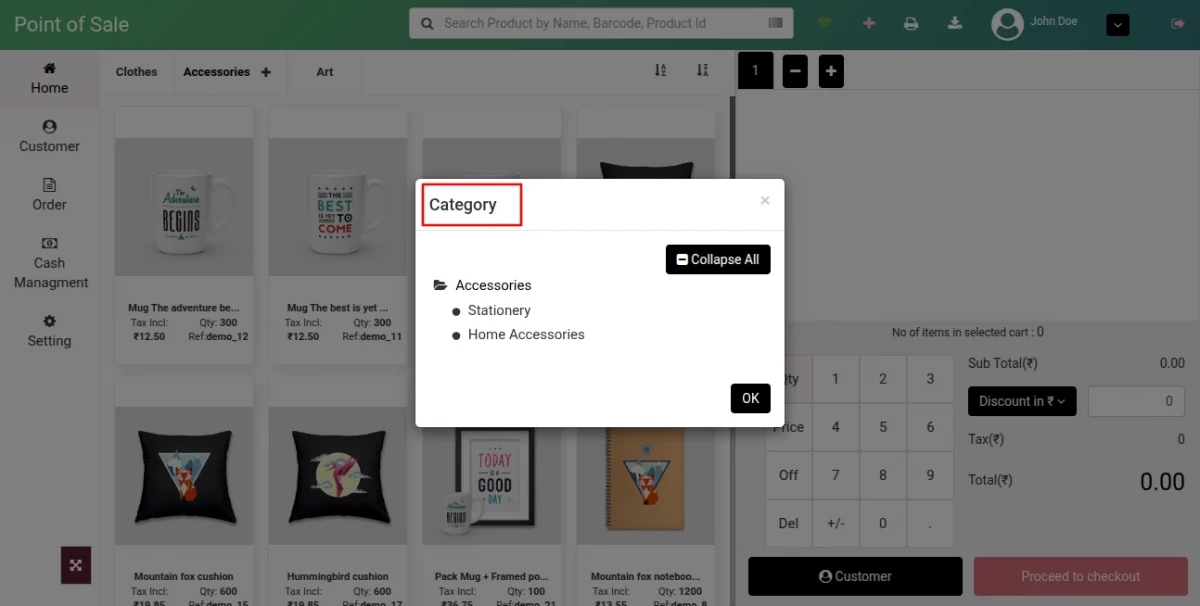1200x606 pixels.
Task: Click the product search input field
Action: point(602,23)
